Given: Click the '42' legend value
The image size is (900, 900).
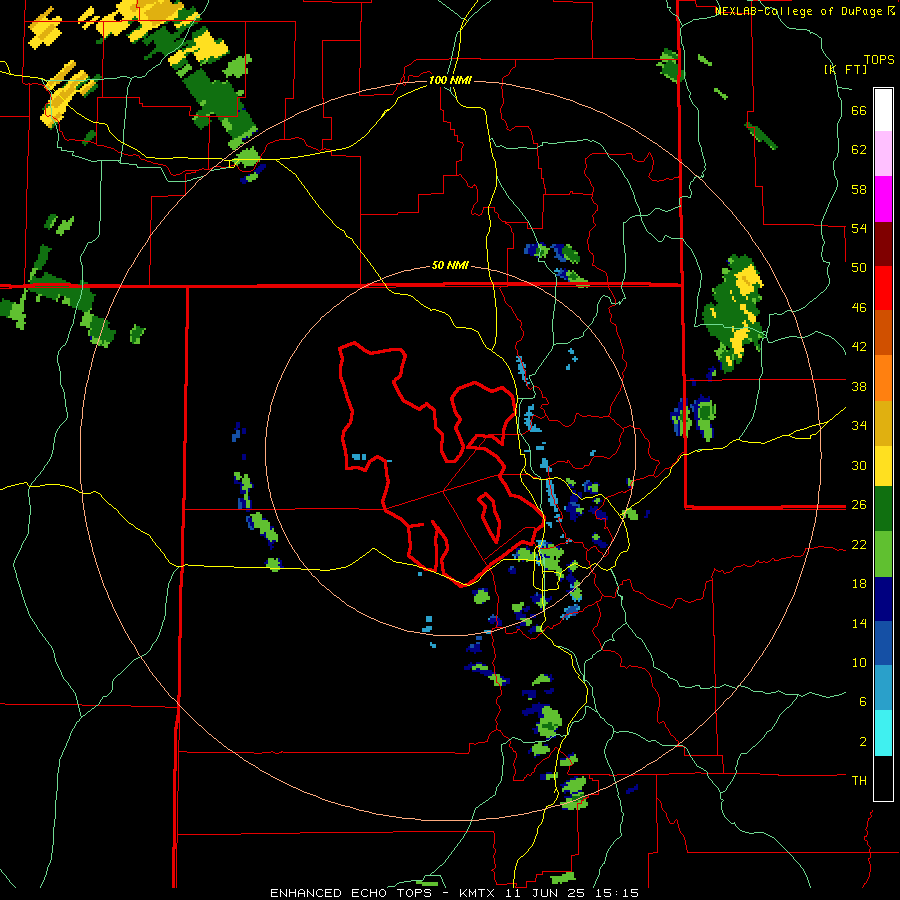Looking at the screenshot, I should coord(859,347).
